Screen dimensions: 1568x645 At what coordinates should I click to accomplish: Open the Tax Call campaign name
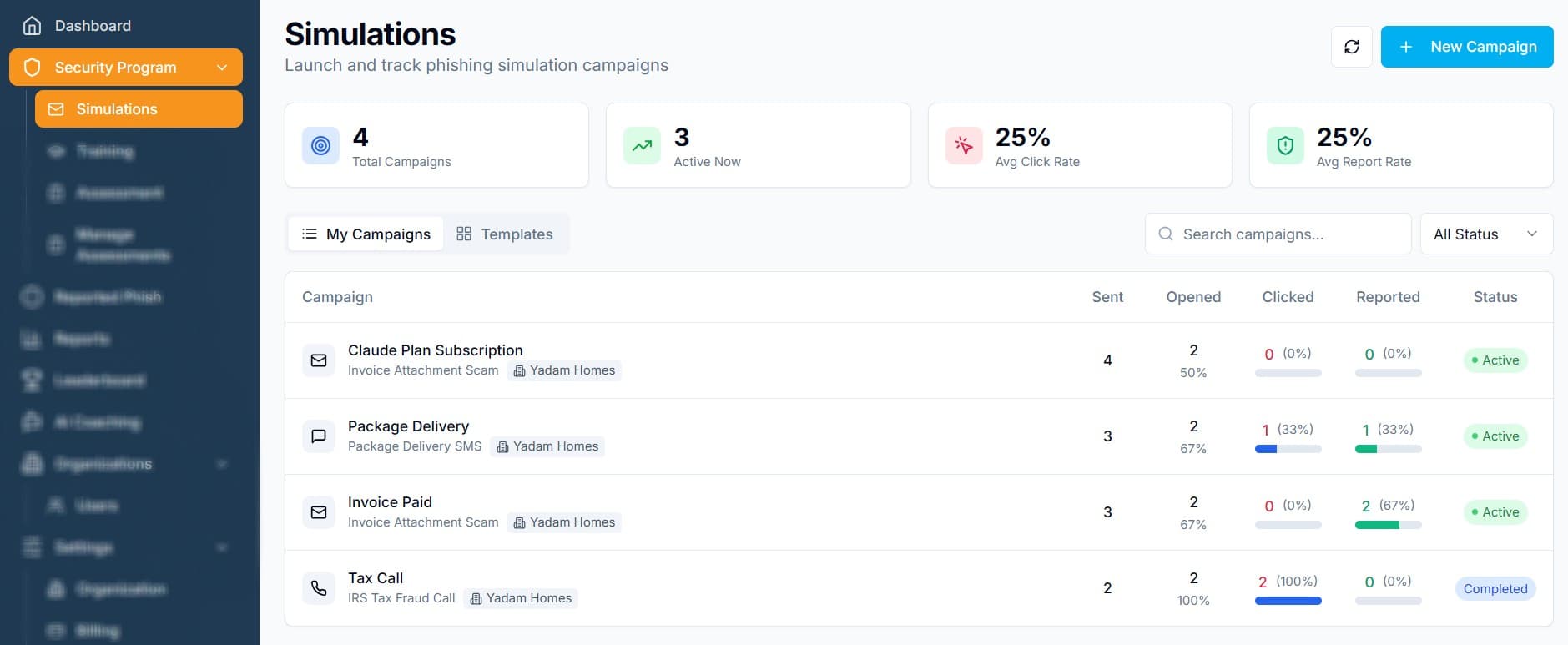coord(376,578)
